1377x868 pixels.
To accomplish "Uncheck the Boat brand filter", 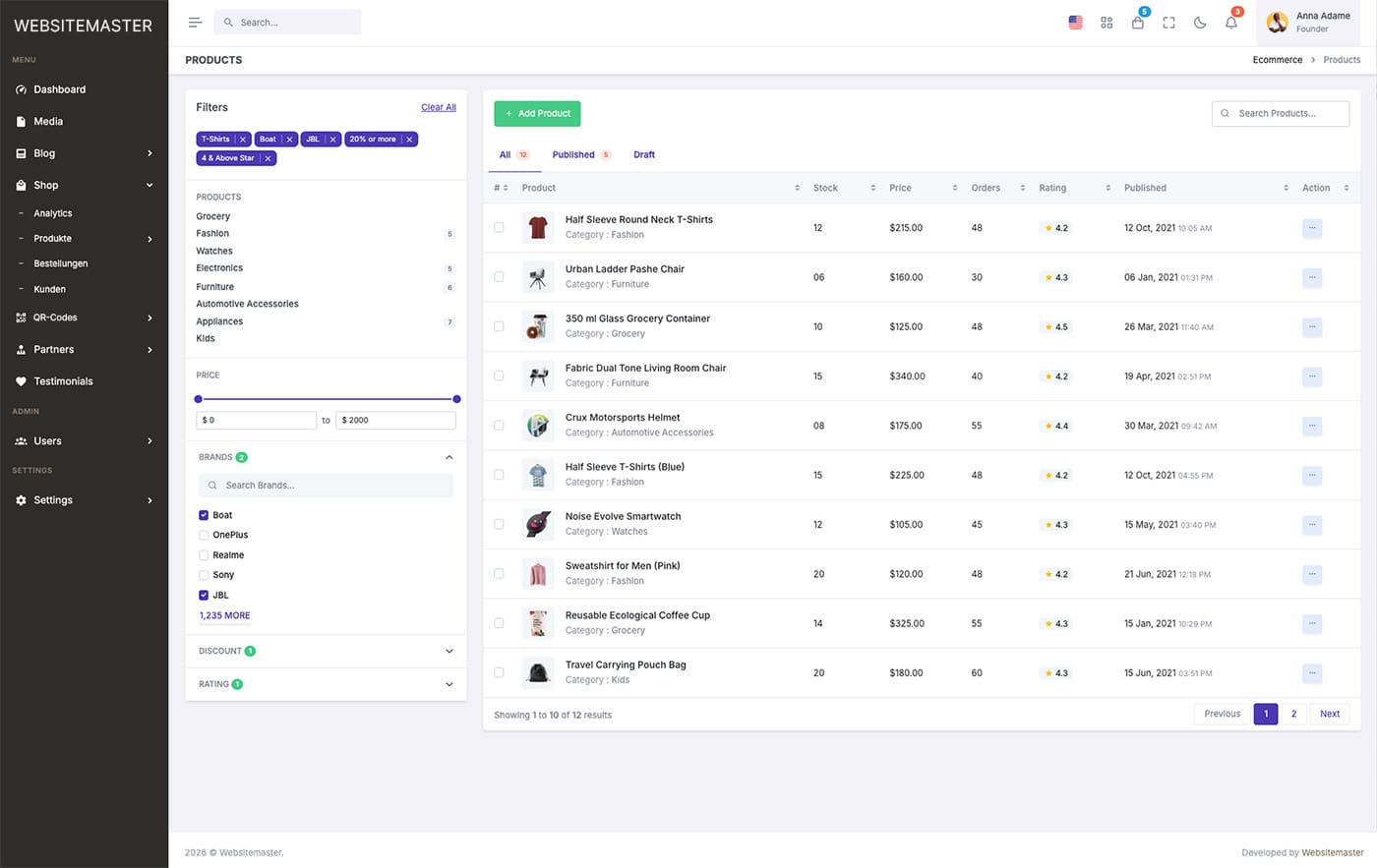I will point(203,514).
